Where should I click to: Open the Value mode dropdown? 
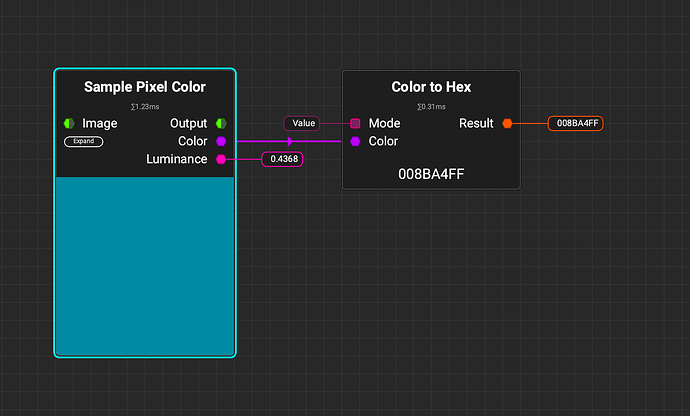303,123
